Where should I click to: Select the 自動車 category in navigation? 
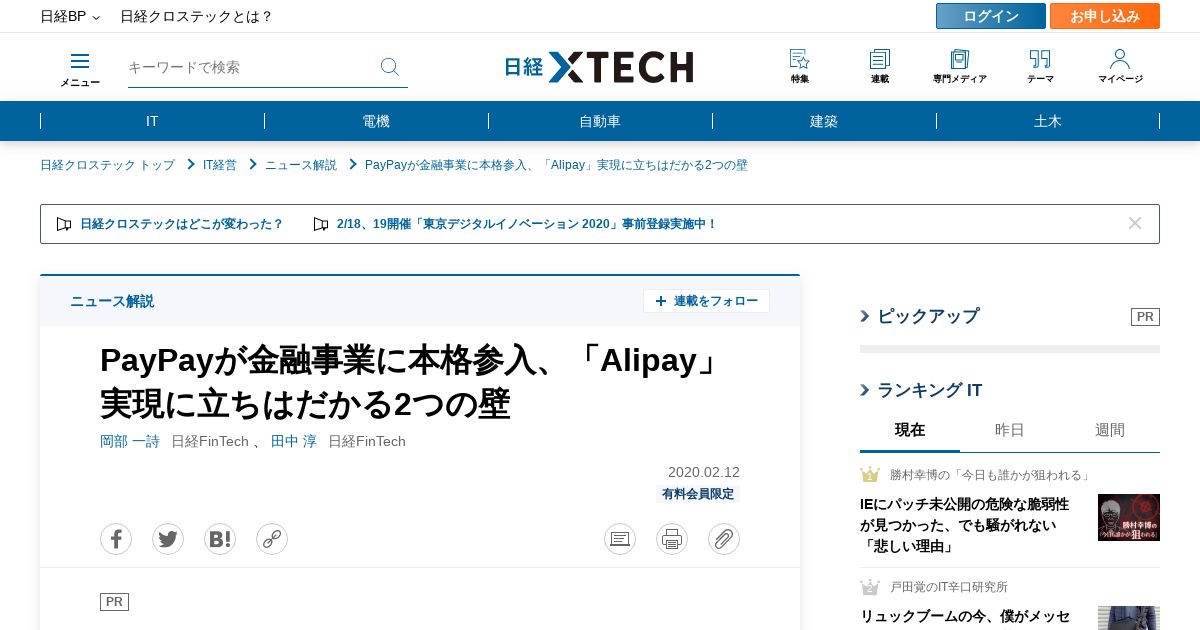pyautogui.click(x=600, y=121)
